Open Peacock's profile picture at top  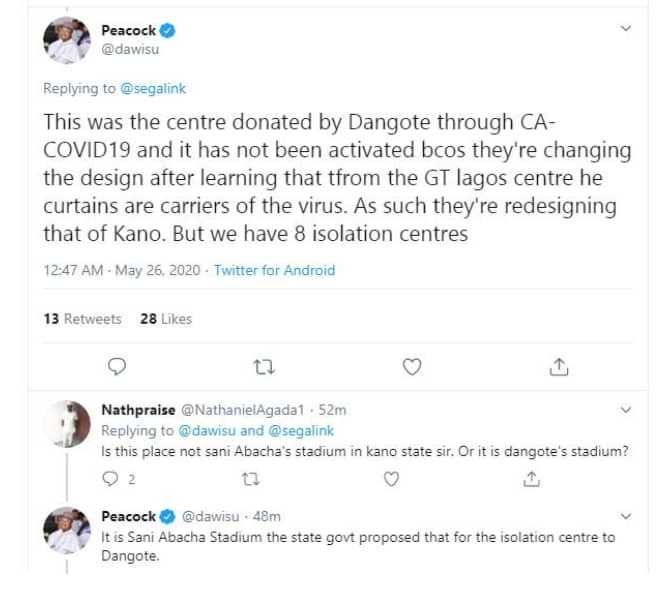tap(69, 40)
